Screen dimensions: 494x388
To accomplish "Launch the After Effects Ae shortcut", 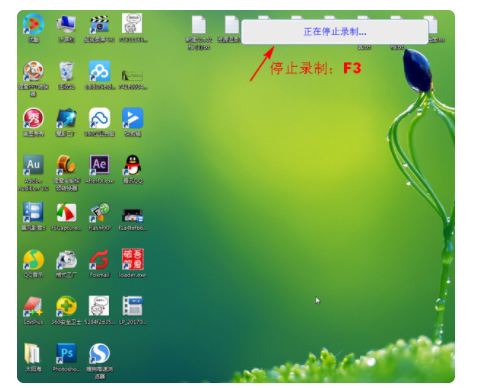I will click(99, 165).
